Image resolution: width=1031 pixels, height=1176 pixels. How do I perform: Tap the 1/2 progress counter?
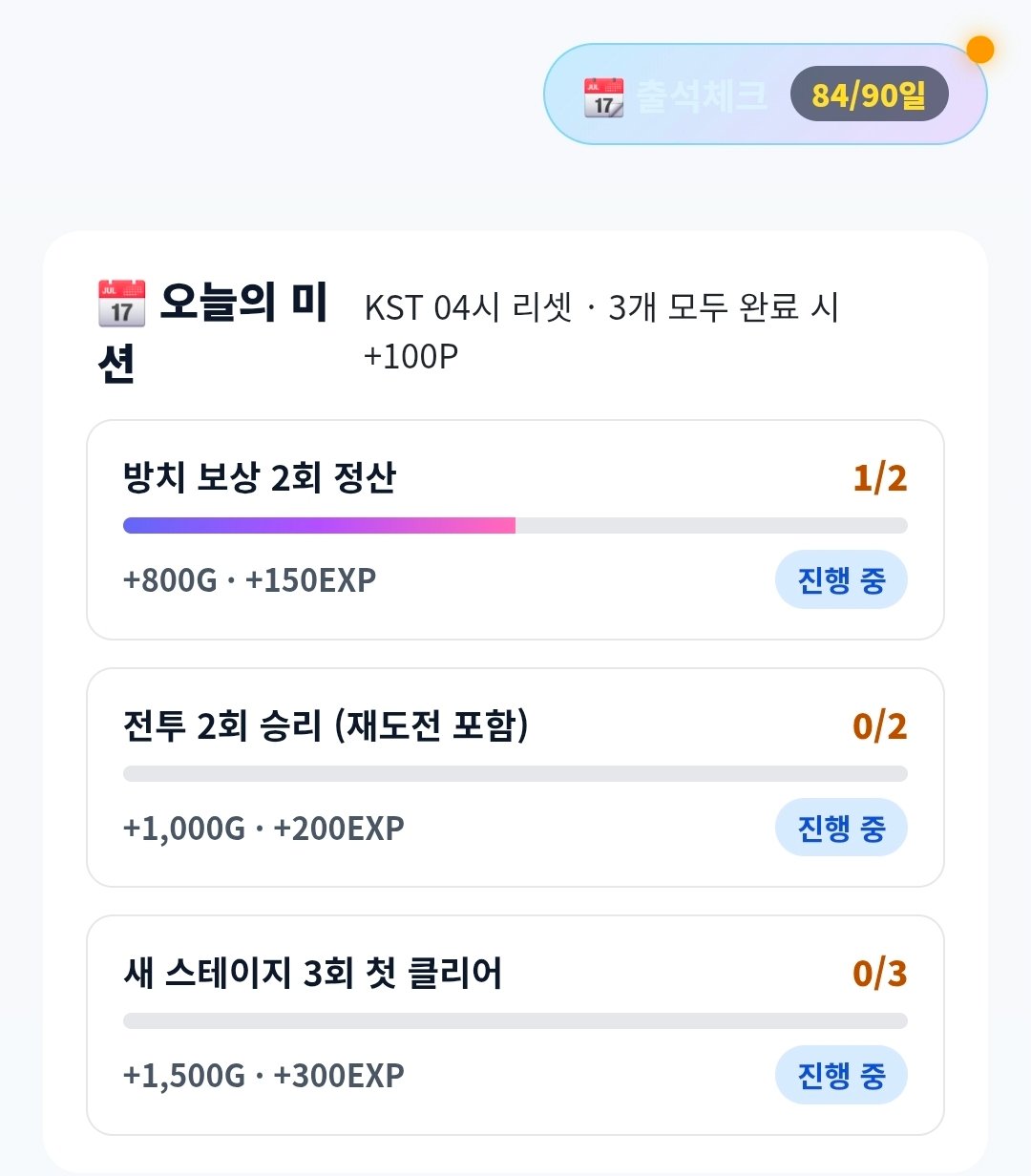[880, 477]
